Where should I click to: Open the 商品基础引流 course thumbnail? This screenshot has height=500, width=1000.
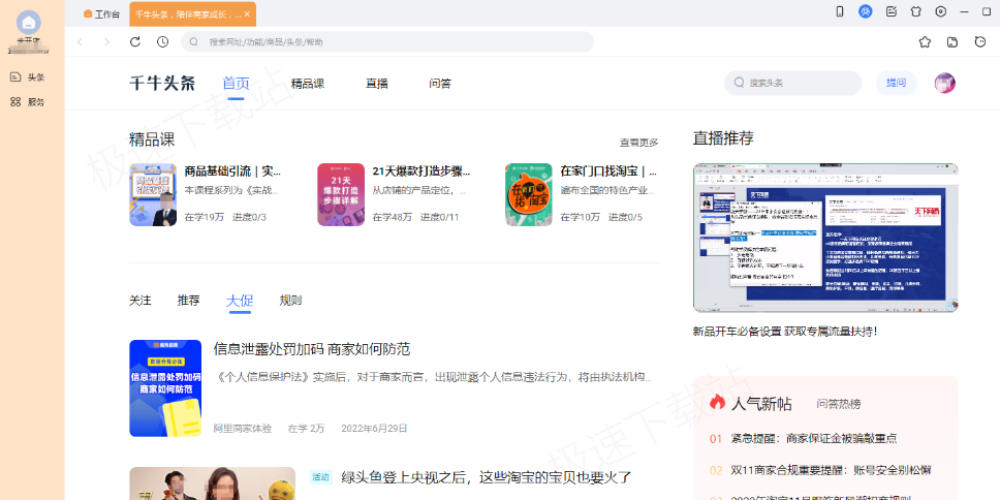[x=153, y=195]
